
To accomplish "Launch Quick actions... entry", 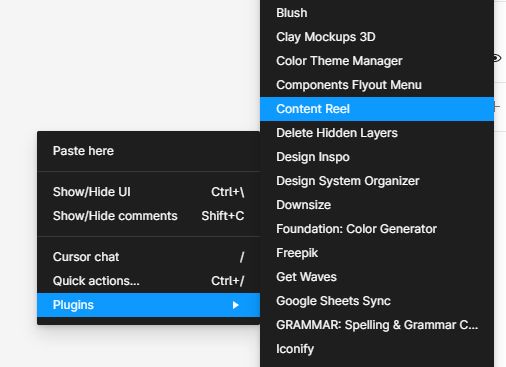I will click(149, 281).
